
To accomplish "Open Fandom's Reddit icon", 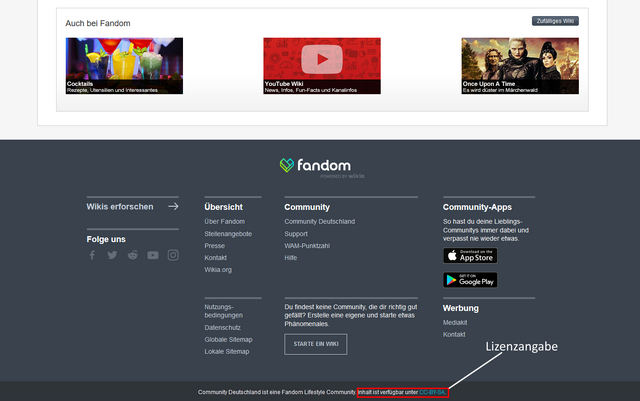I will coord(133,255).
